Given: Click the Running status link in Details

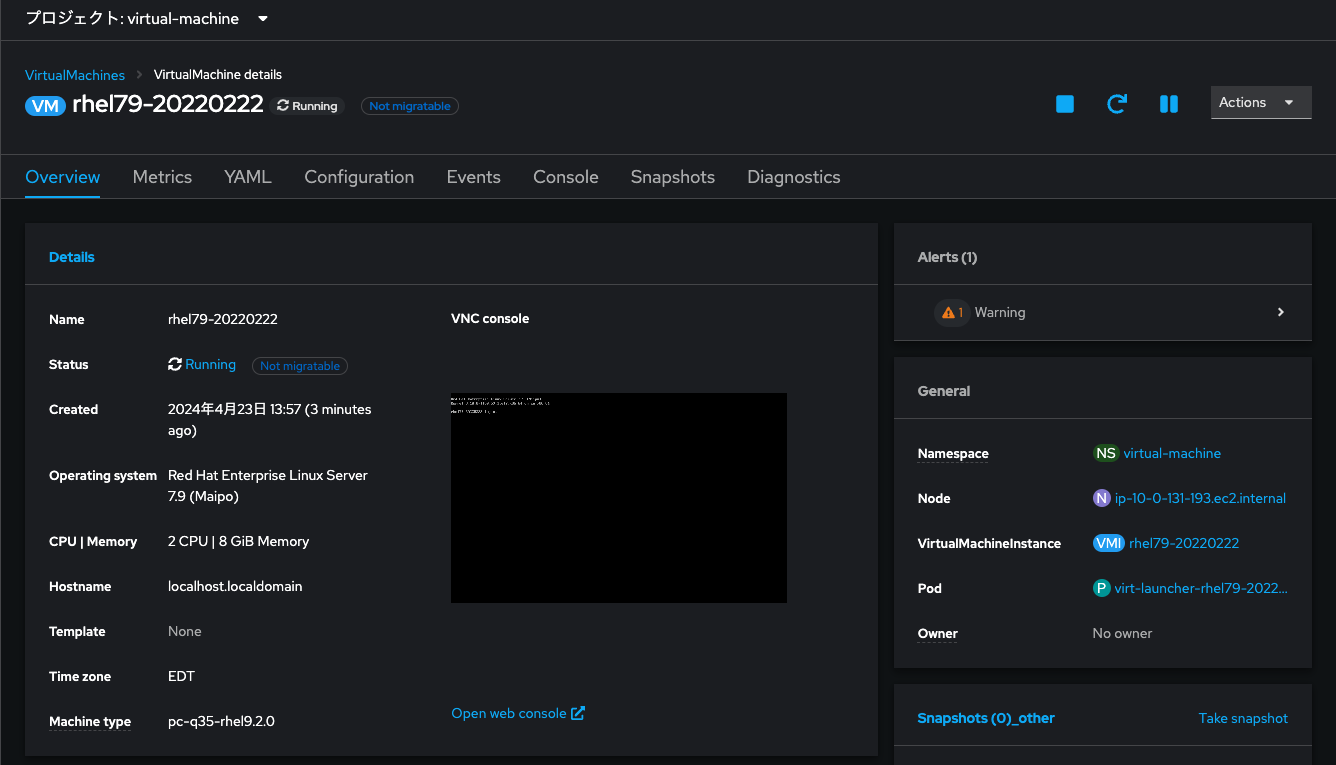Looking at the screenshot, I should pos(210,365).
